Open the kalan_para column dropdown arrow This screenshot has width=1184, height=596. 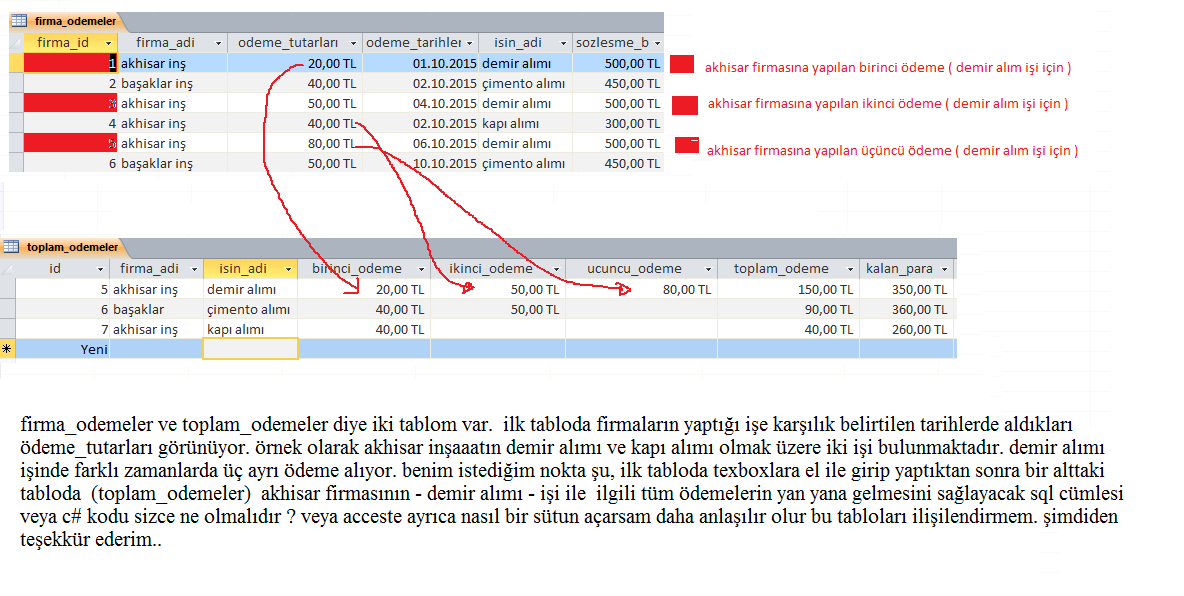(947, 269)
